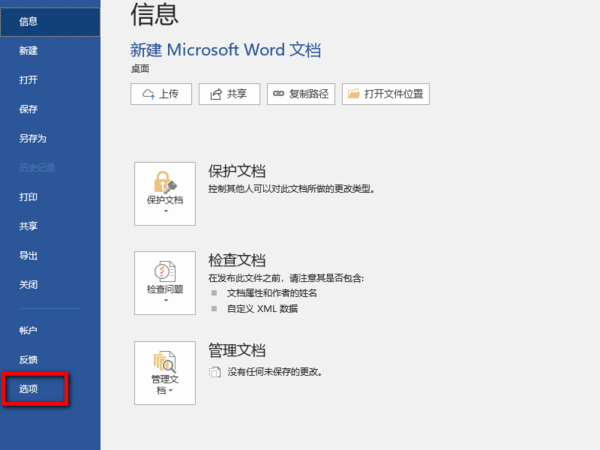Click the folder icon on 打开文件位置
600x450 pixels.
pyautogui.click(x=354, y=93)
